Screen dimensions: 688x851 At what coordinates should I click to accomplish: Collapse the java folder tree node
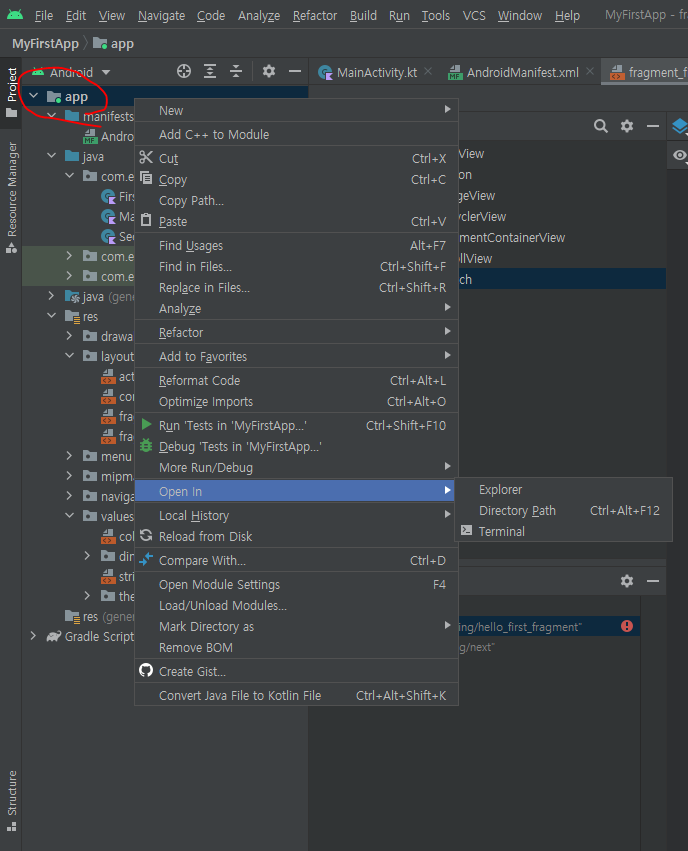(x=52, y=156)
